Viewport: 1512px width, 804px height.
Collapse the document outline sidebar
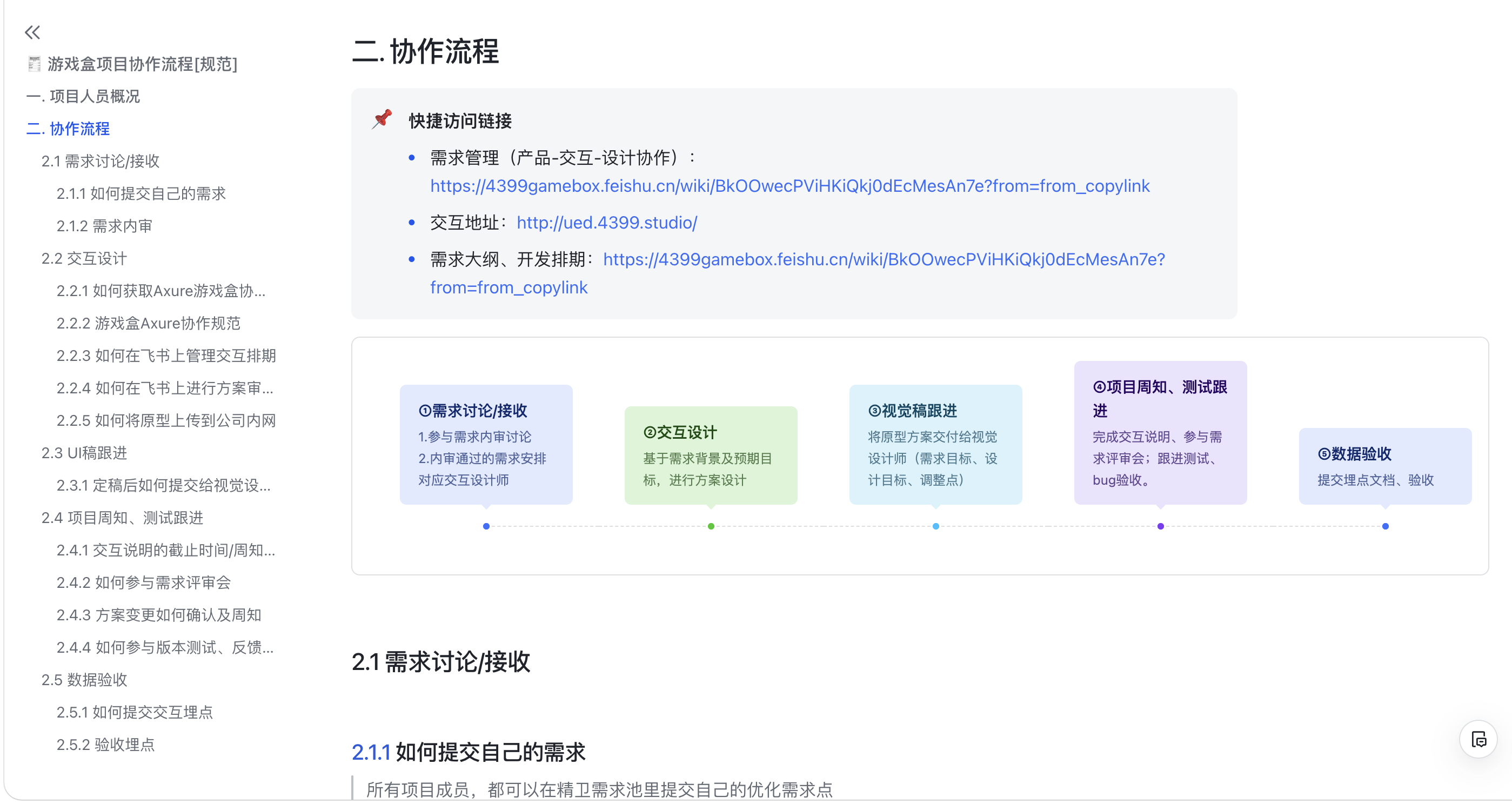pos(32,32)
